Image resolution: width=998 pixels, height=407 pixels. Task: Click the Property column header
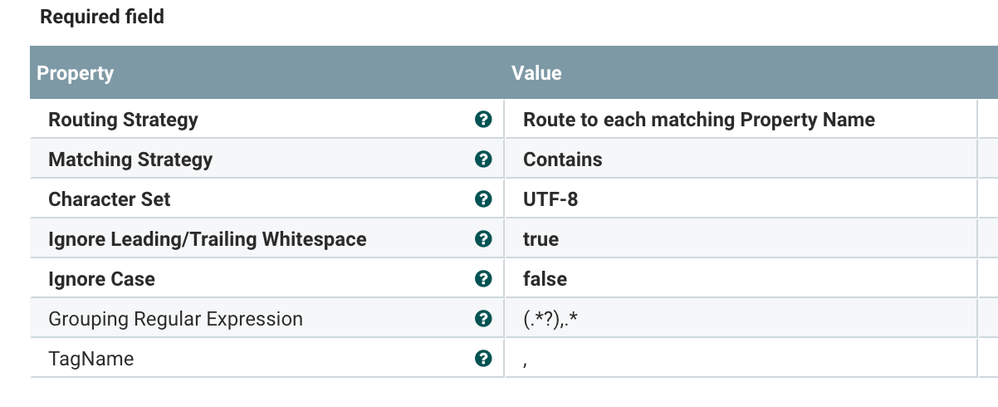coord(75,73)
